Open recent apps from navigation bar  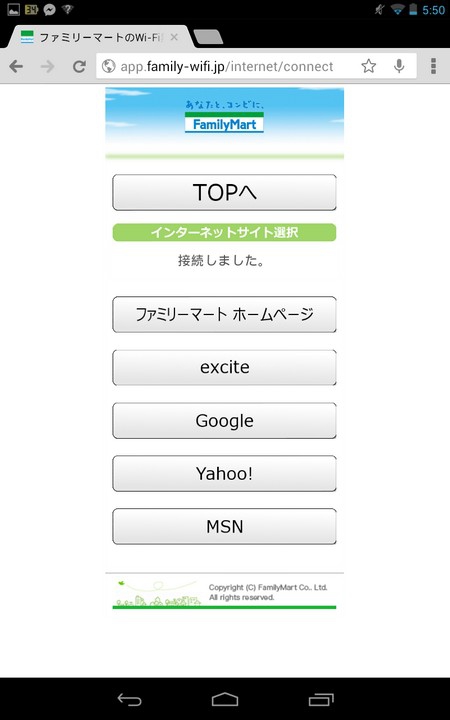click(321, 699)
